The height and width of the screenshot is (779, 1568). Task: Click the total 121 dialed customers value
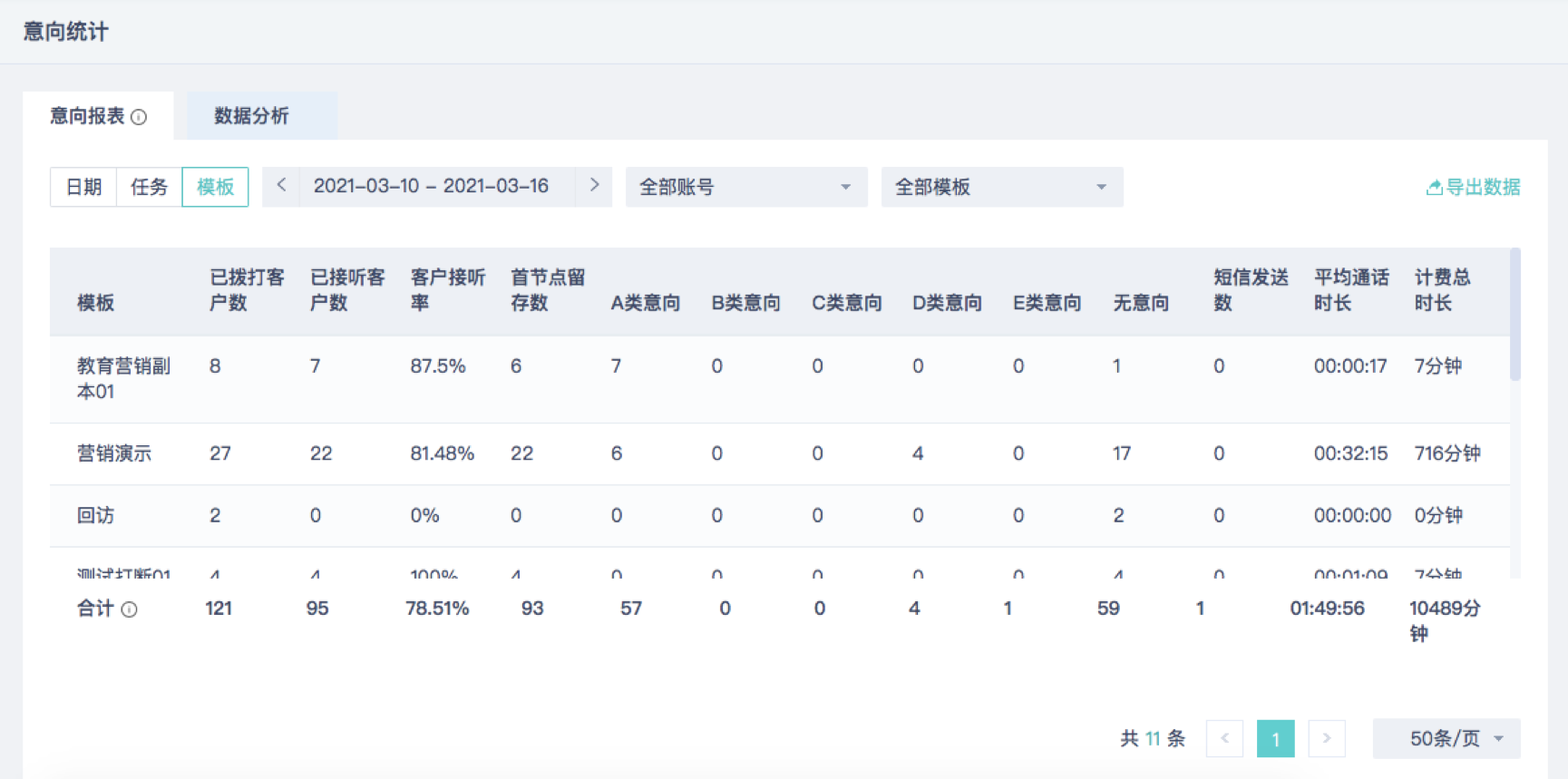point(219,609)
